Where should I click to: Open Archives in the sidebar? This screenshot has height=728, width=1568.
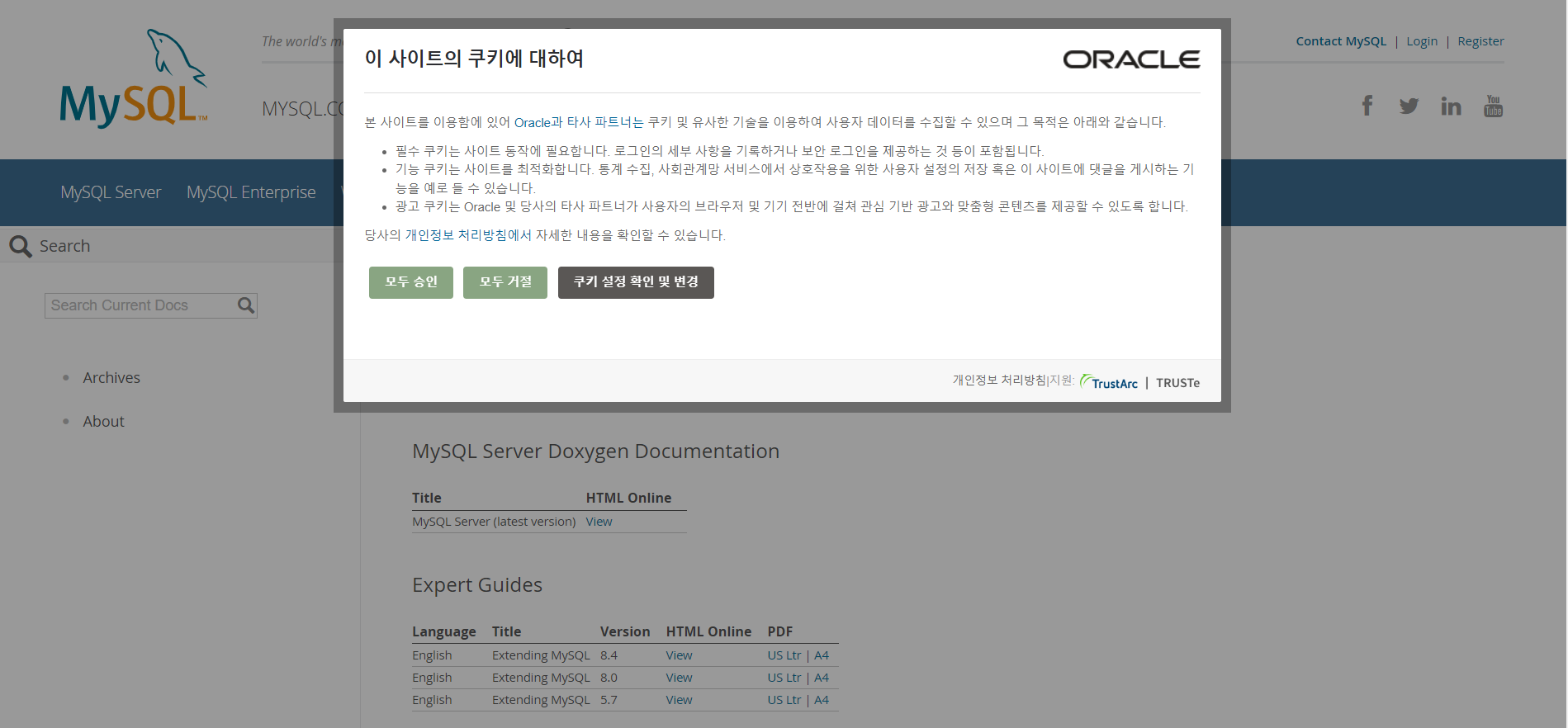pyautogui.click(x=111, y=377)
